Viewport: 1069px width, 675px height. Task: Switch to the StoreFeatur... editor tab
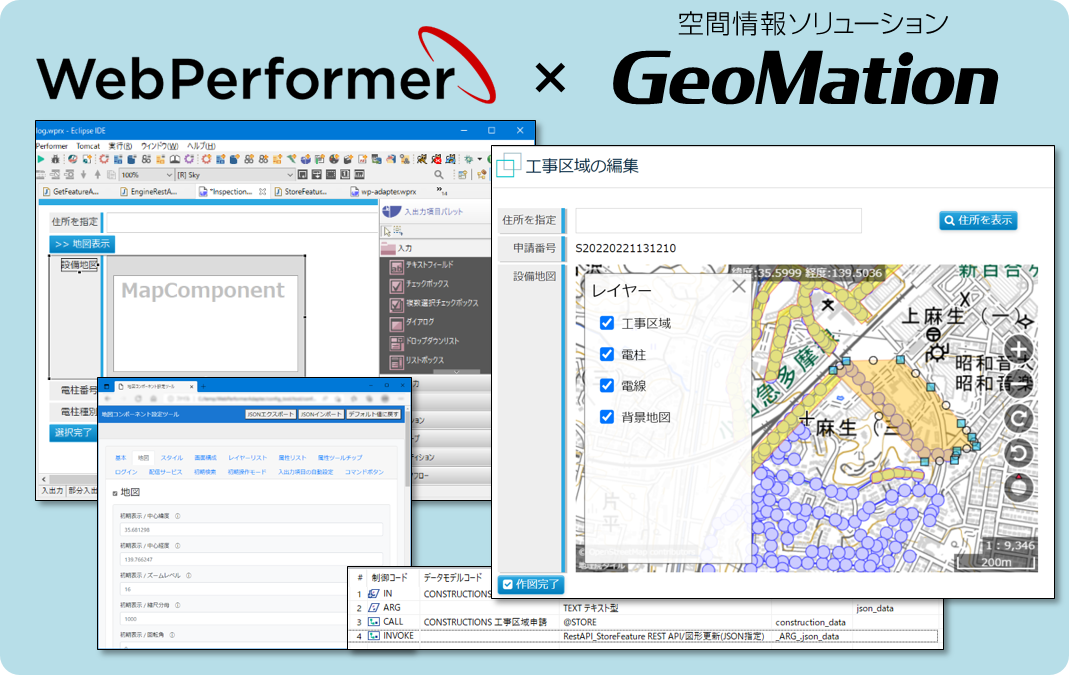(304, 191)
